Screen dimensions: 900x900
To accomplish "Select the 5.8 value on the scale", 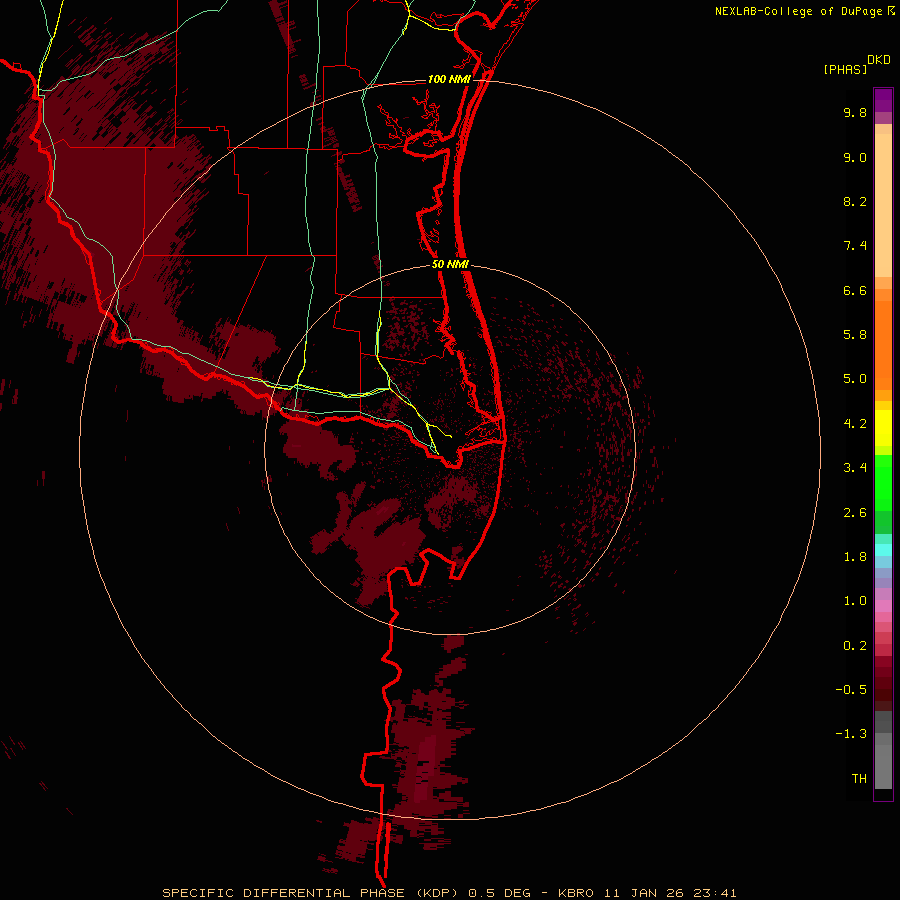I will coord(855,335).
